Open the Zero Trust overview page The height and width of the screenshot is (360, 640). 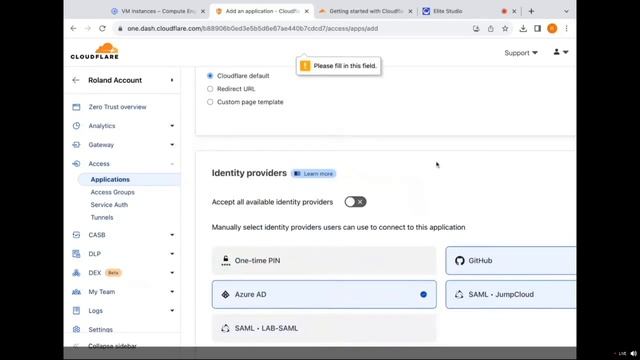point(117,107)
